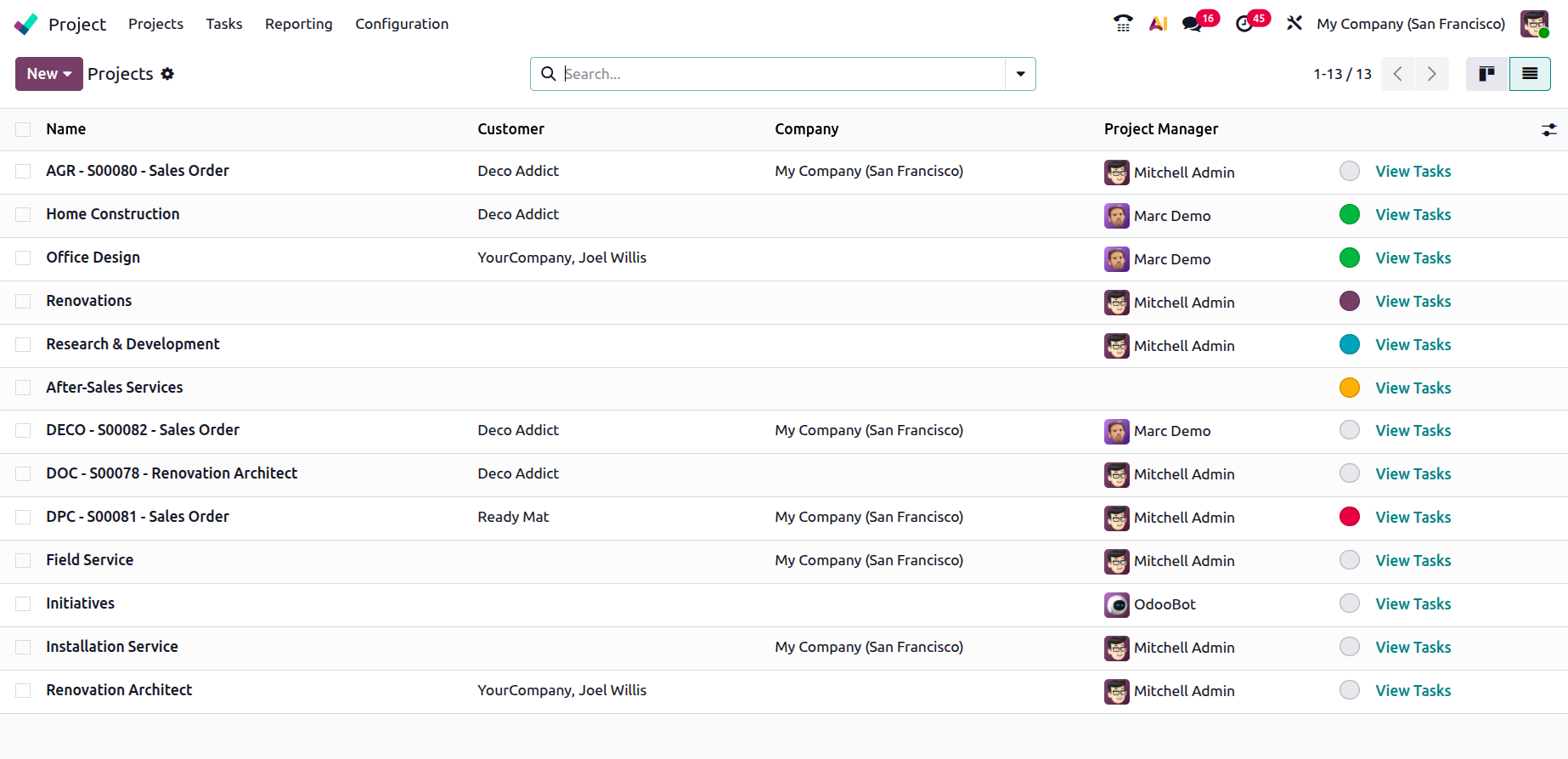The image size is (1568, 759).
Task: Open the Reporting menu
Action: click(x=298, y=24)
